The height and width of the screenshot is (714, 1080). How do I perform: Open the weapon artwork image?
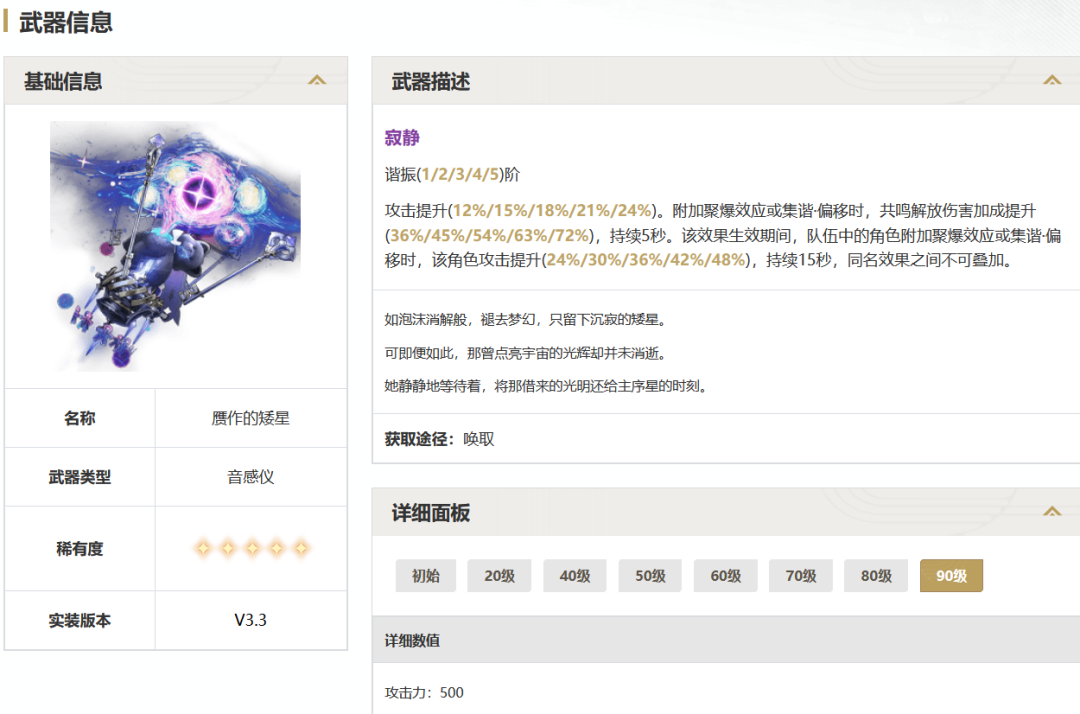(175, 246)
